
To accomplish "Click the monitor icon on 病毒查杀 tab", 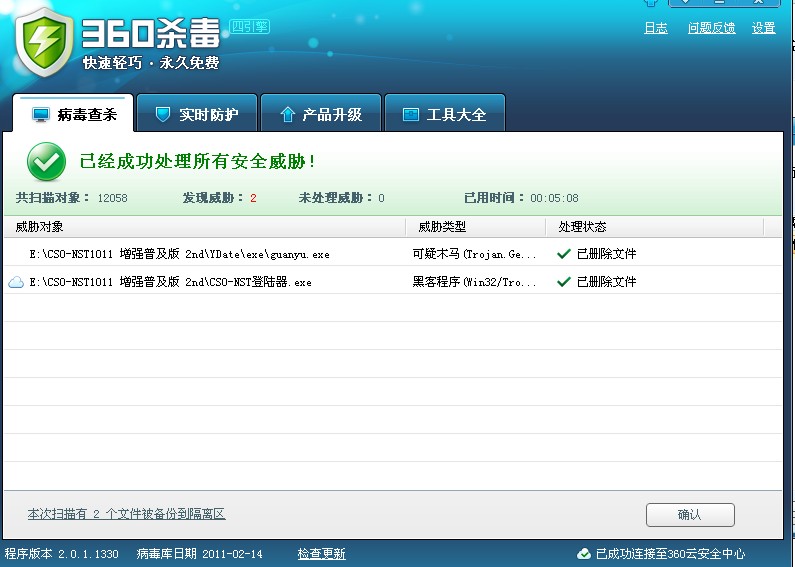I will (41, 114).
